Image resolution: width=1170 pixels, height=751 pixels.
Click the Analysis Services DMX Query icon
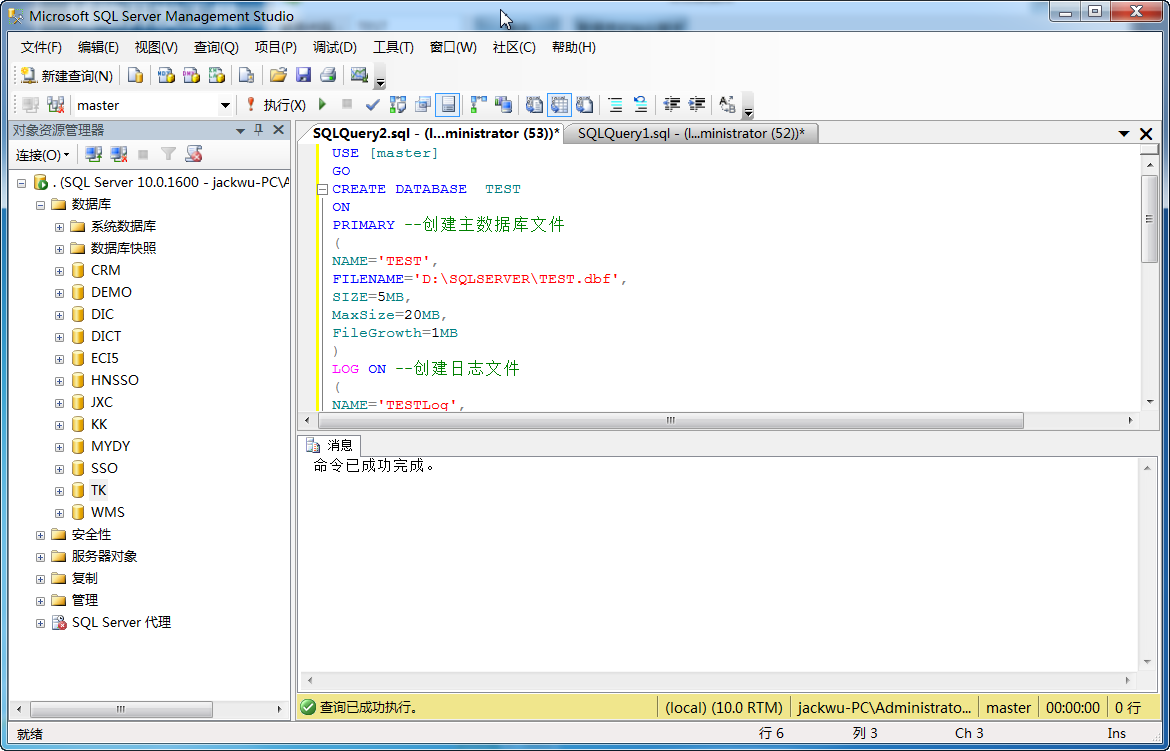click(x=192, y=75)
